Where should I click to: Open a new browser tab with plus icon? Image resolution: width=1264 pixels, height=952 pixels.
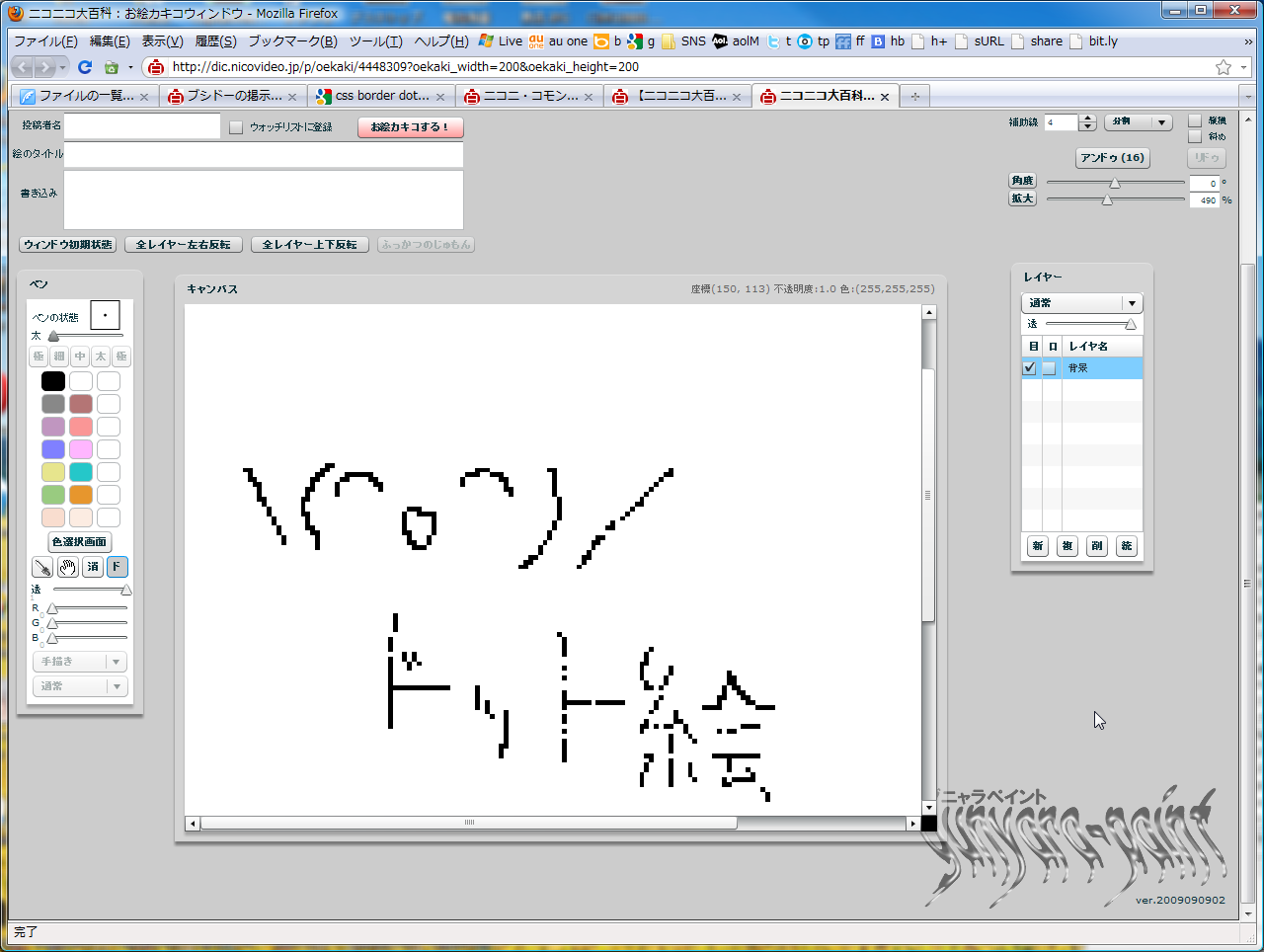click(915, 96)
